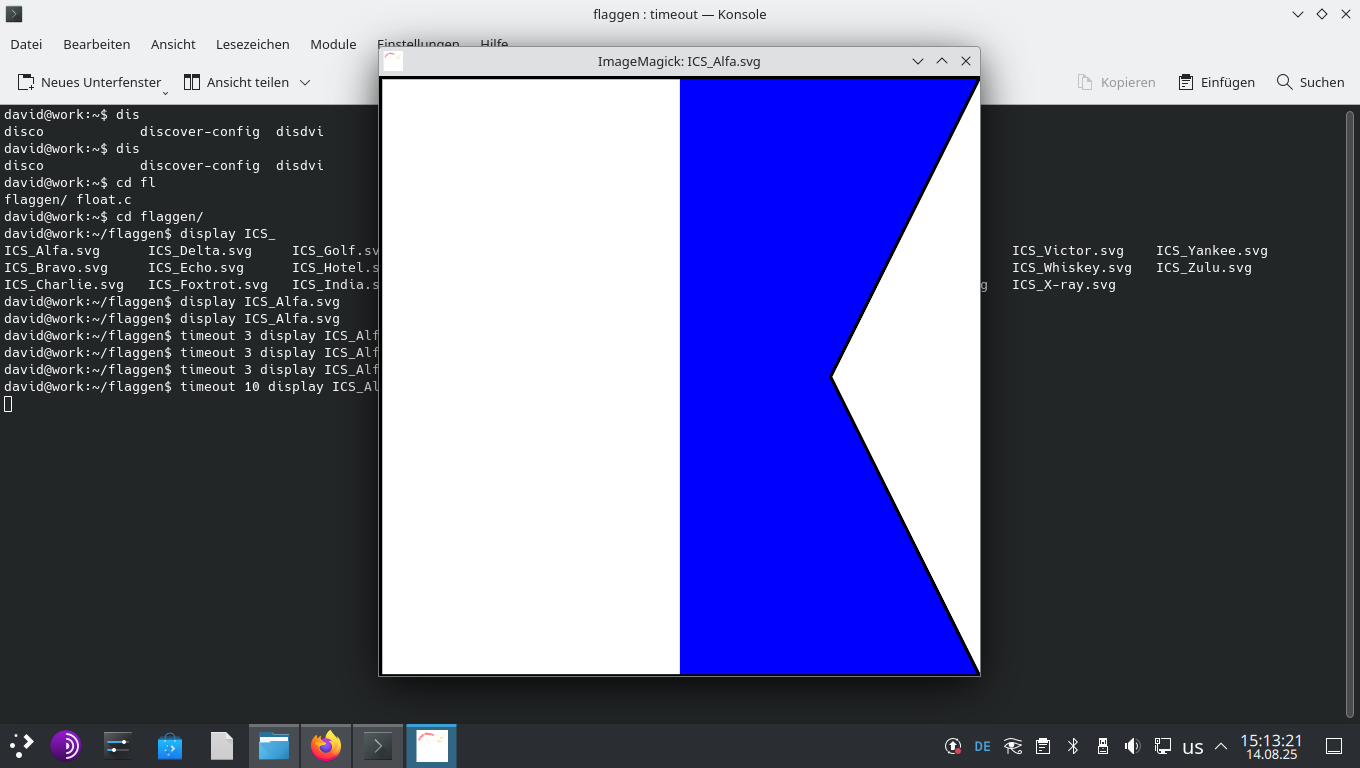Open the network status tray icon

[1163, 746]
